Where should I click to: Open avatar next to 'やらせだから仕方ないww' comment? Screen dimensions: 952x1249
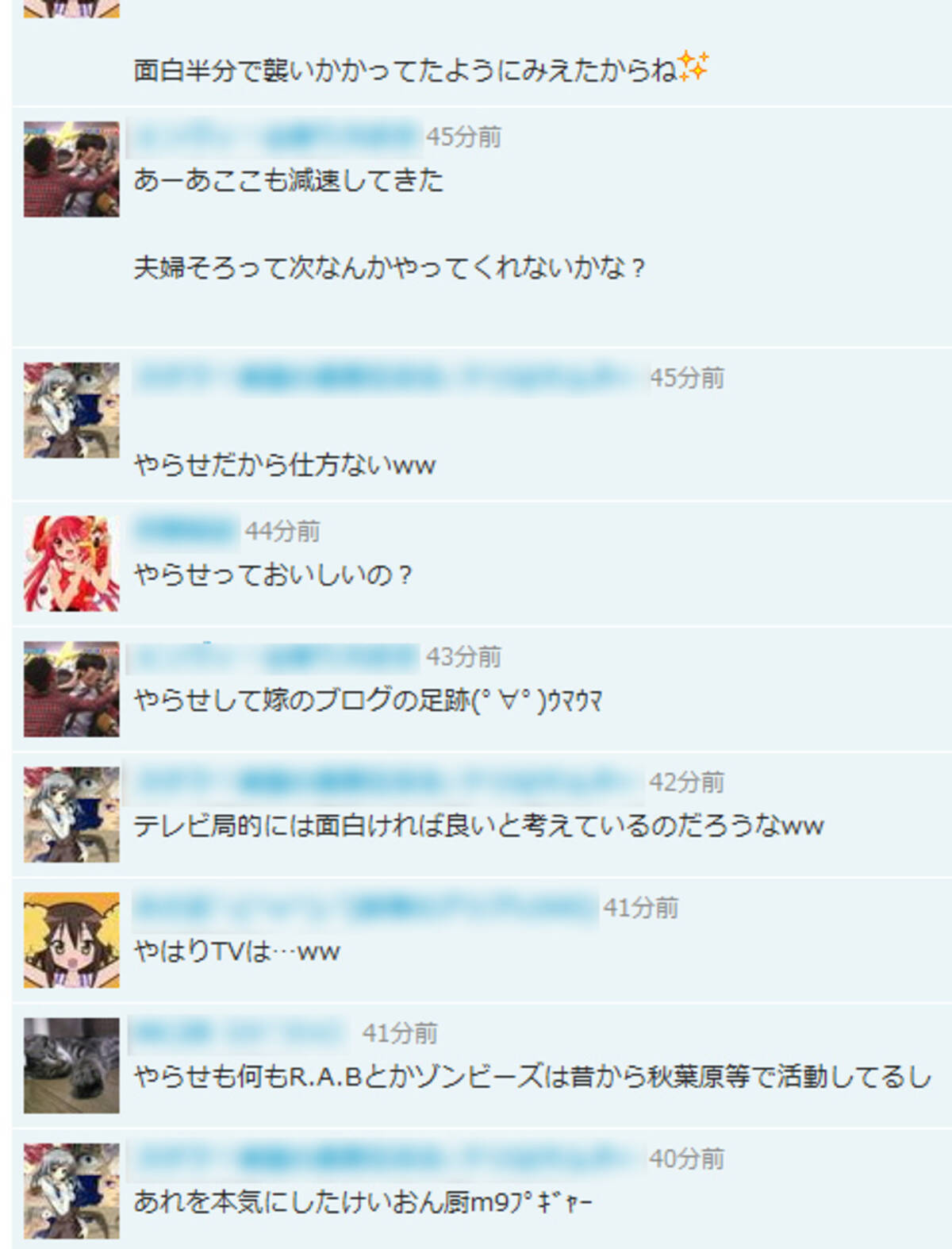pos(71,410)
